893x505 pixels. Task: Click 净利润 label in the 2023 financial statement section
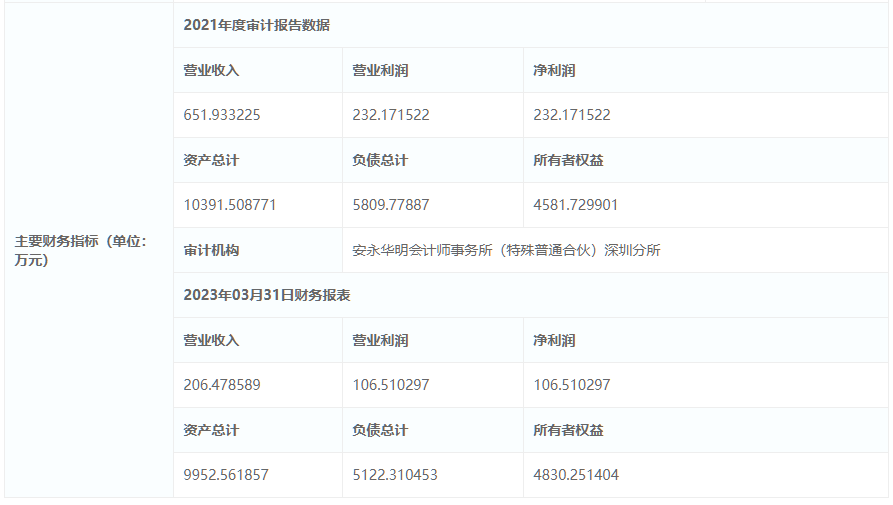(554, 340)
